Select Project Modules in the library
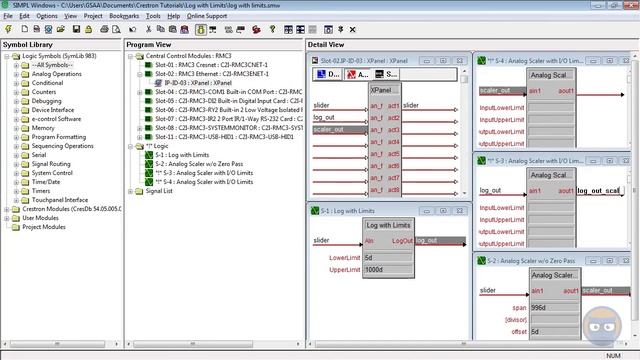 tap(44, 227)
